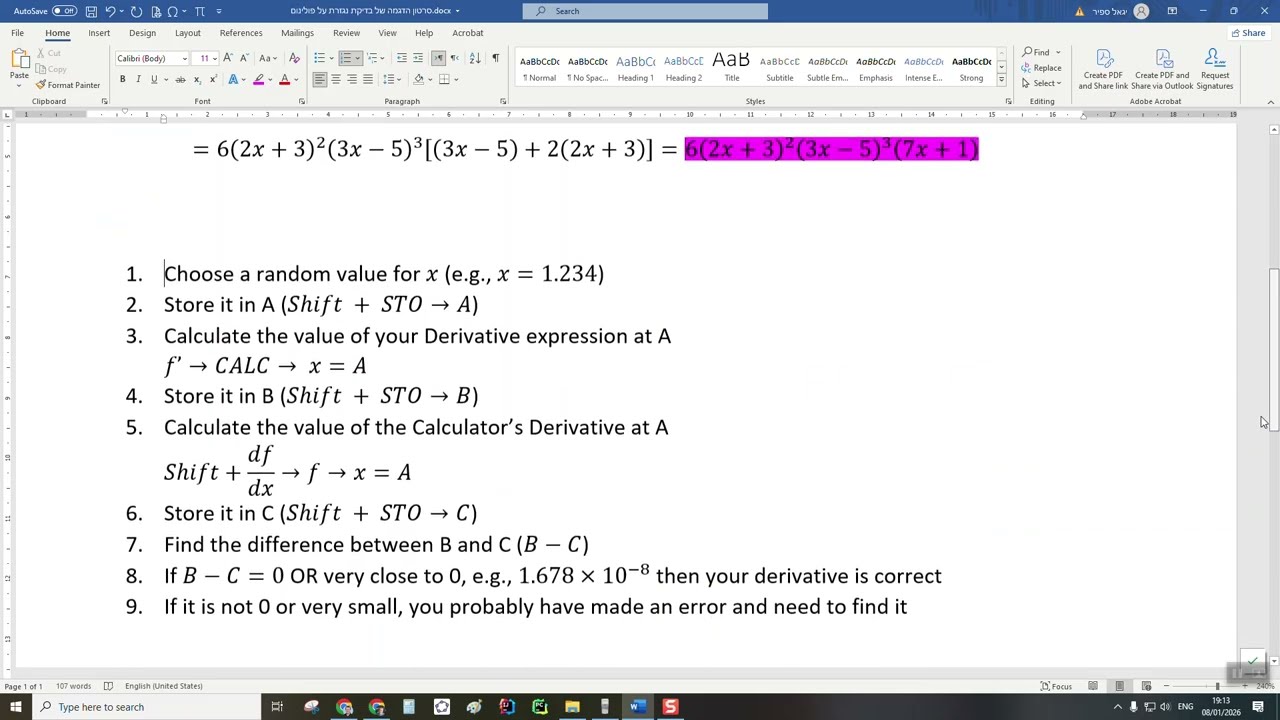Redo the last action
Image resolution: width=1280 pixels, height=720 pixels.
click(x=136, y=11)
